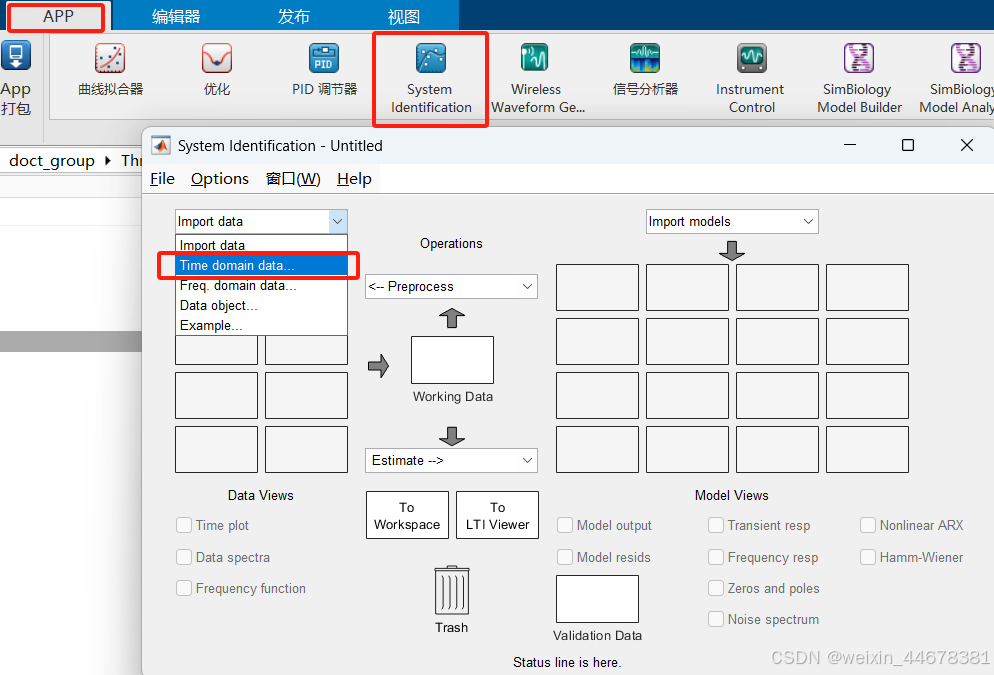
Task: Open the 窗口(W) menu
Action: [x=293, y=179]
